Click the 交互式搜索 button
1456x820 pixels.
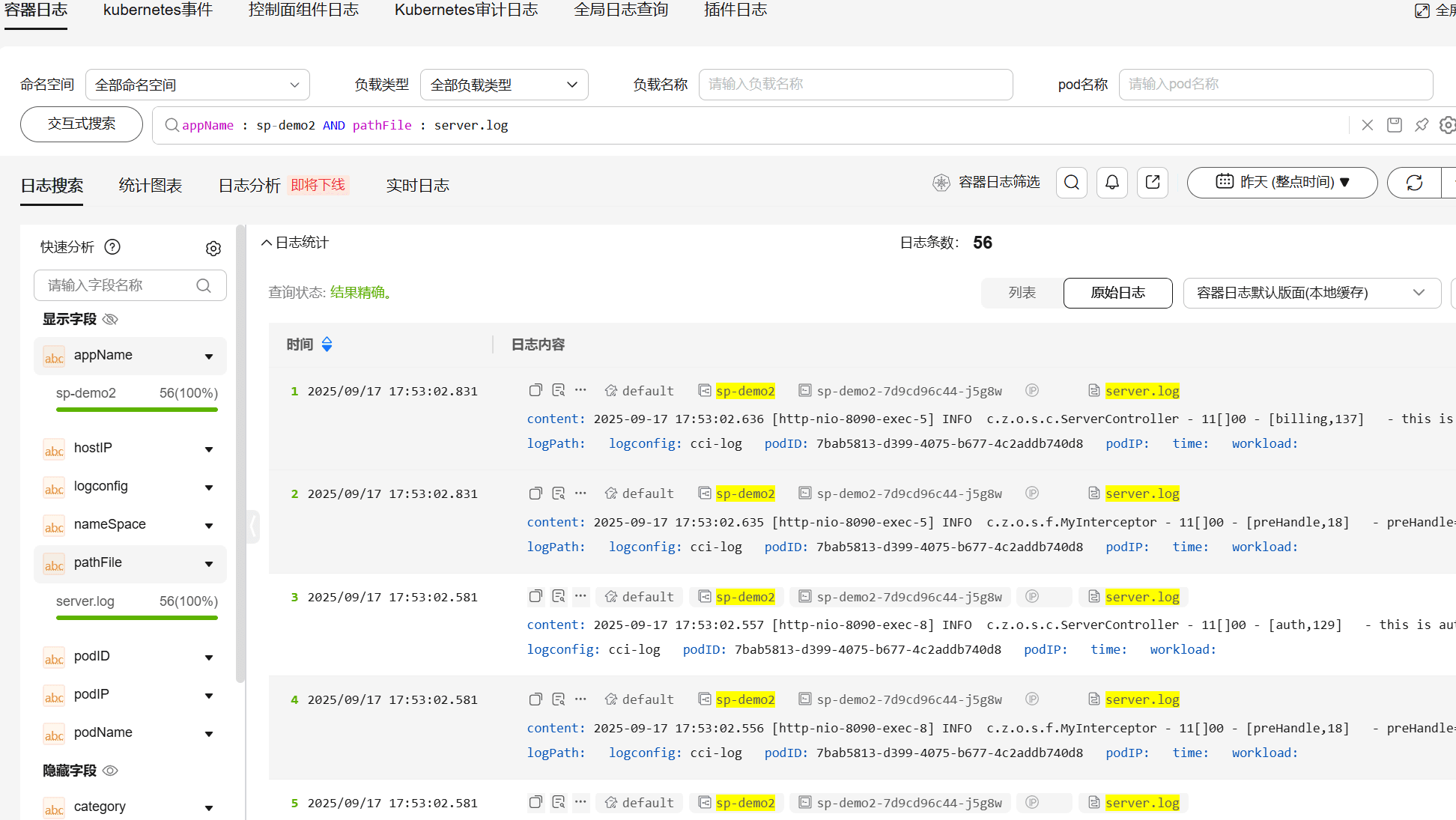pos(82,124)
